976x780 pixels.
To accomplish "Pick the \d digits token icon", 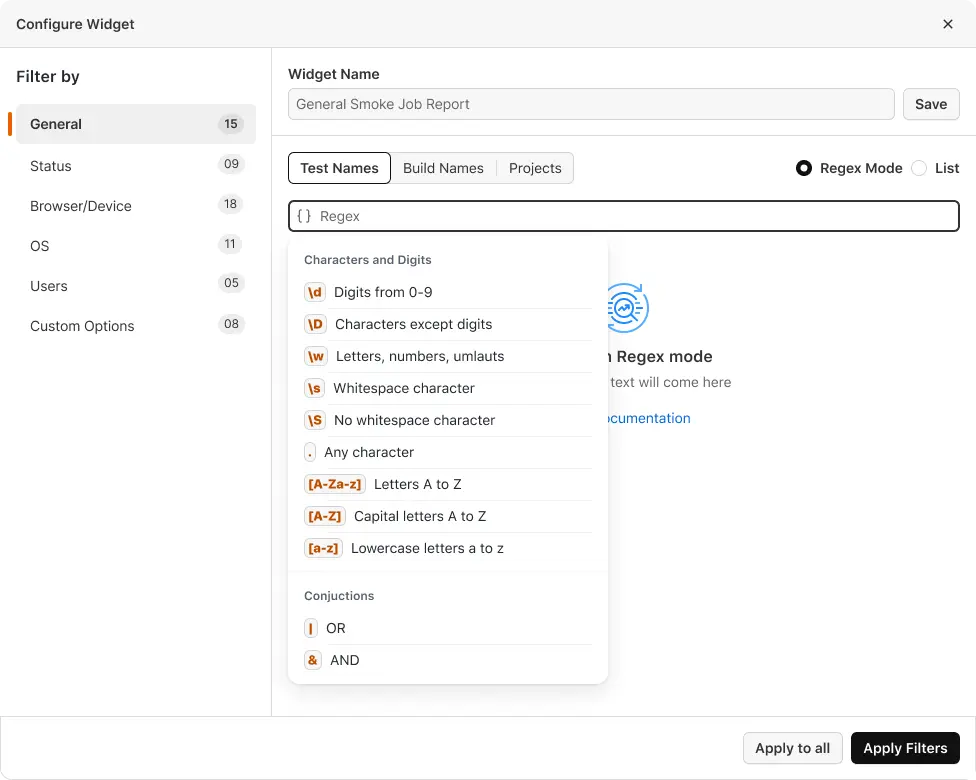I will coord(315,292).
